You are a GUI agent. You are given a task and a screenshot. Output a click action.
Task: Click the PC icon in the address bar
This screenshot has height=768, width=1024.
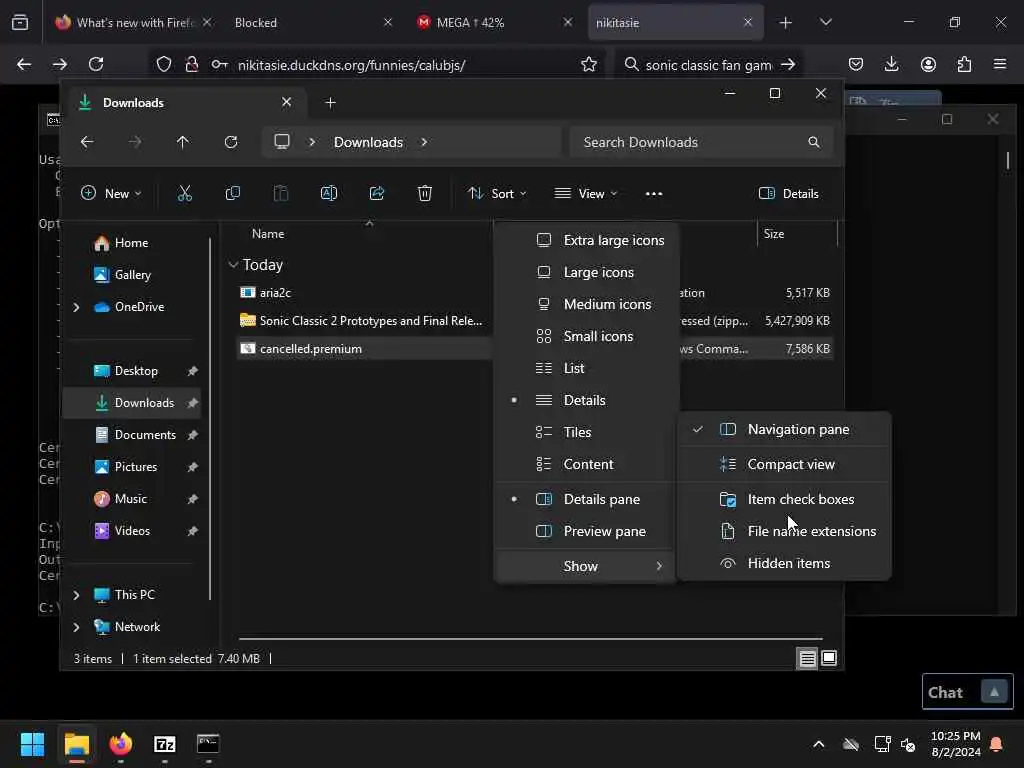pyautogui.click(x=282, y=142)
